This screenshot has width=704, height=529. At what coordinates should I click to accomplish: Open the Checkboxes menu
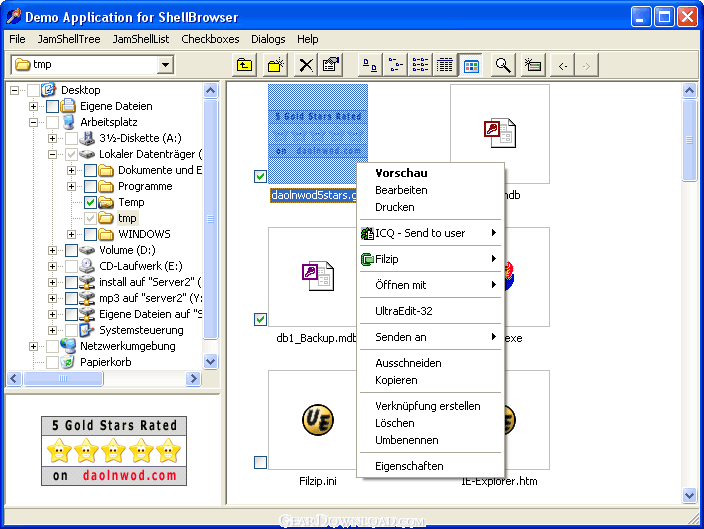click(x=210, y=39)
